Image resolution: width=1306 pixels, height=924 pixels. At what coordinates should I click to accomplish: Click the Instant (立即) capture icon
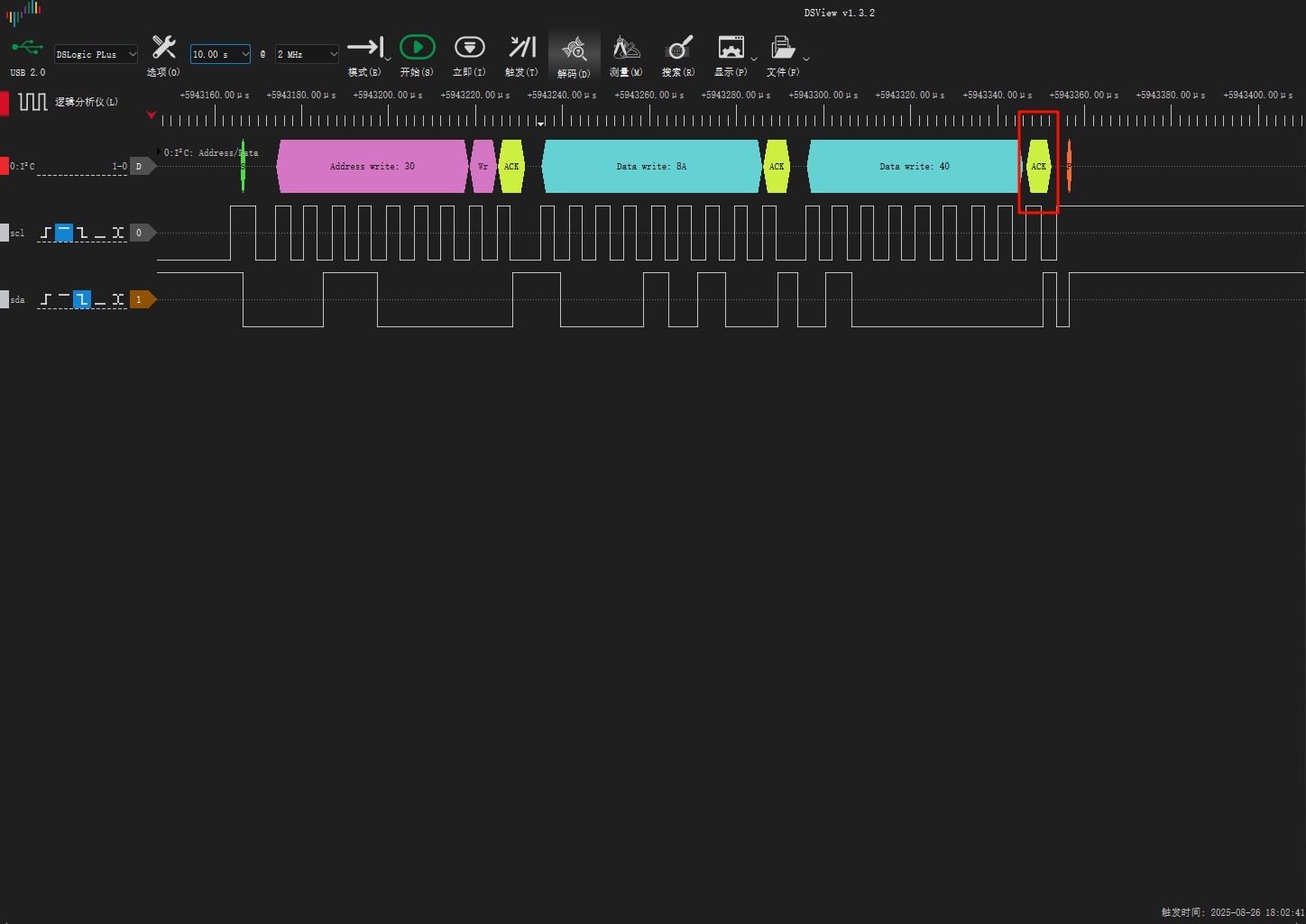click(x=469, y=48)
